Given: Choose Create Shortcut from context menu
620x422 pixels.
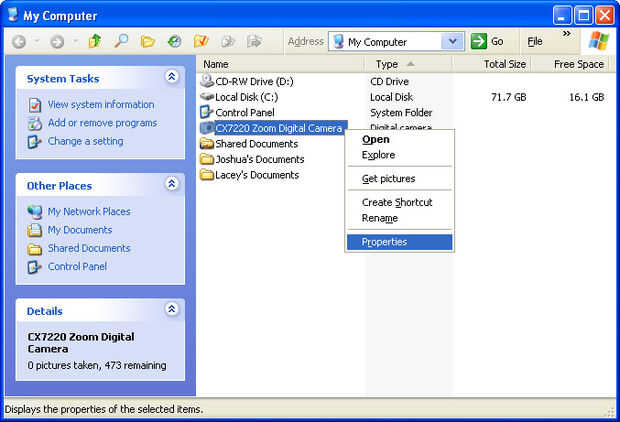Looking at the screenshot, I should (399, 202).
